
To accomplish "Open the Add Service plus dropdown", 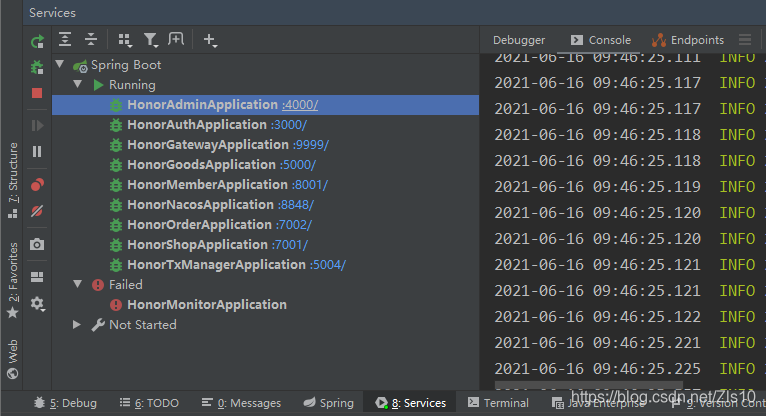I will point(210,40).
